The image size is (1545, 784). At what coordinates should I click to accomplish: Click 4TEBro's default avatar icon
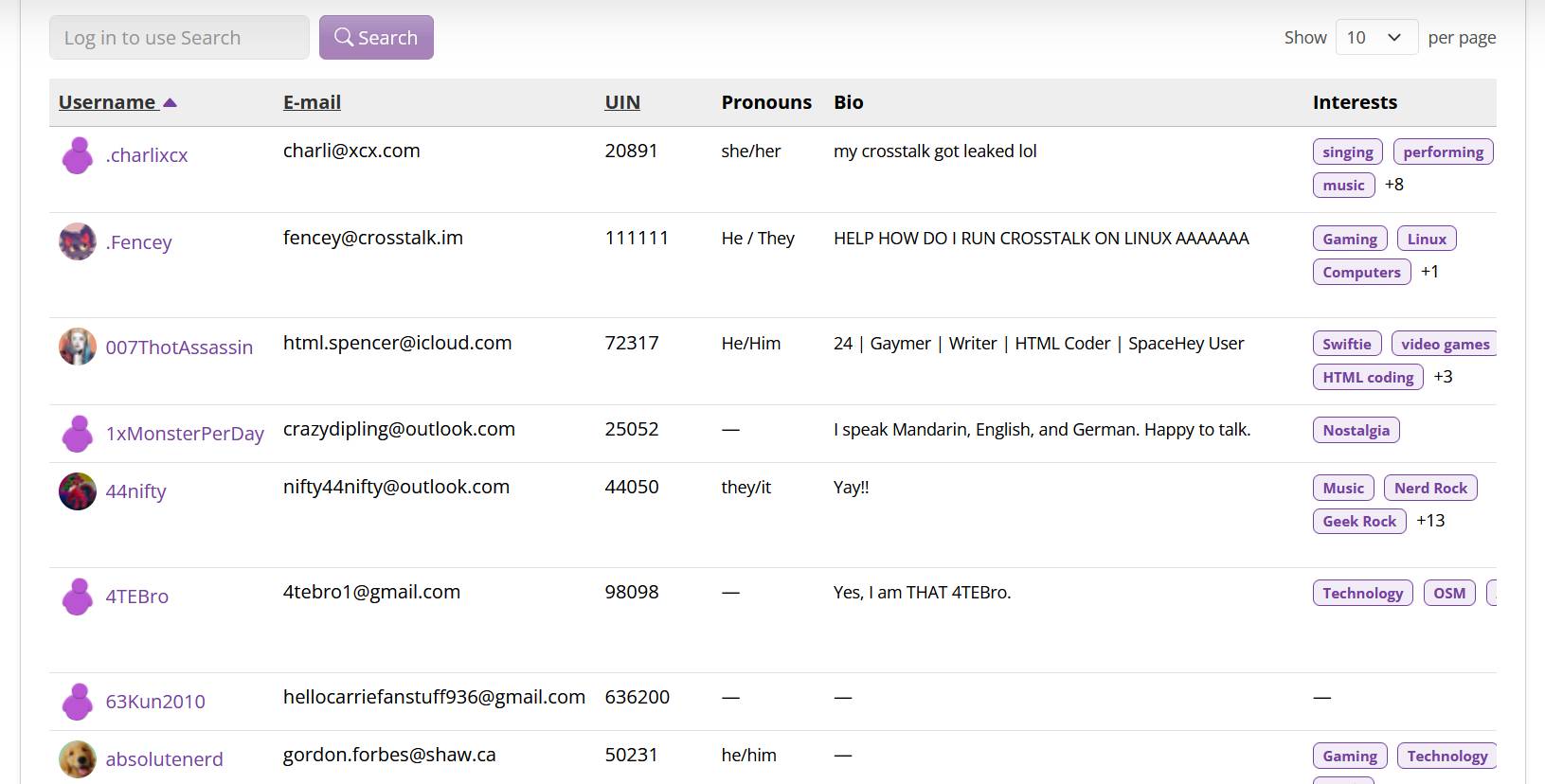point(78,597)
